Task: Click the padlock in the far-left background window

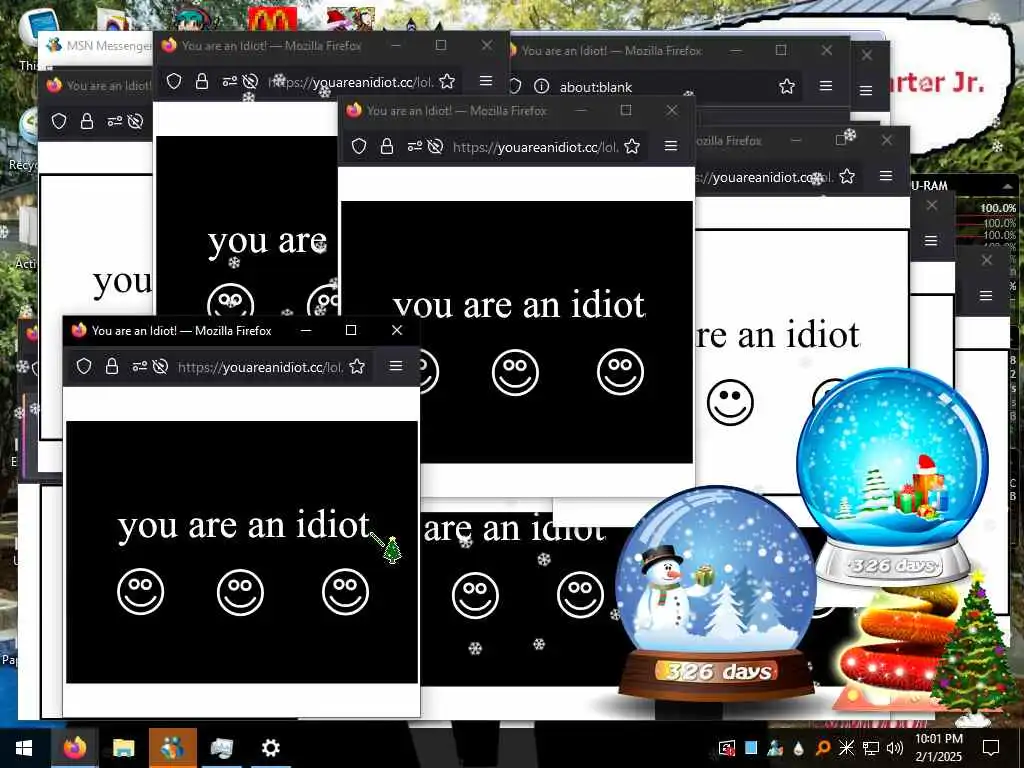Action: (87, 121)
